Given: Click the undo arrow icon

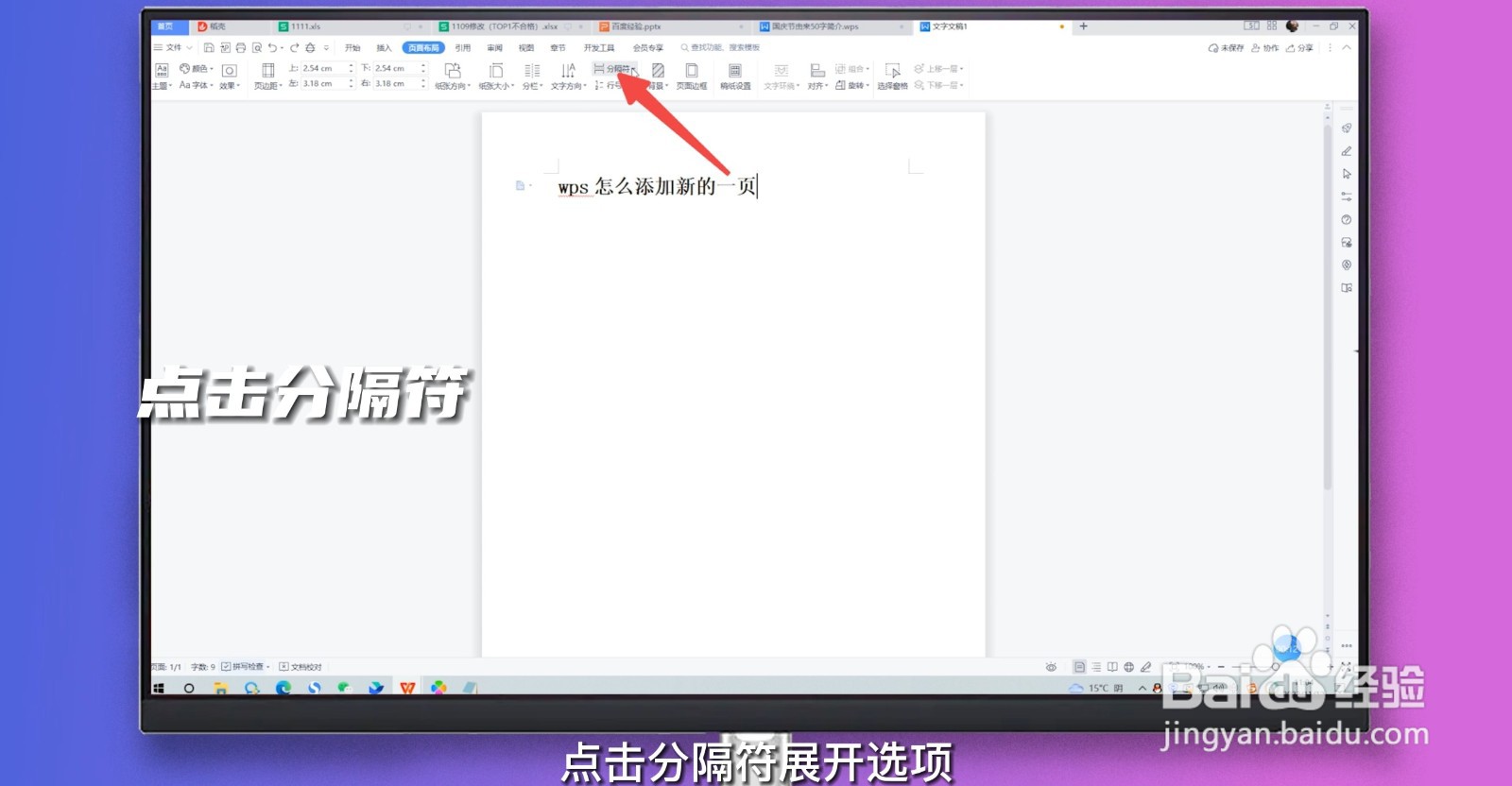Looking at the screenshot, I should (272, 47).
